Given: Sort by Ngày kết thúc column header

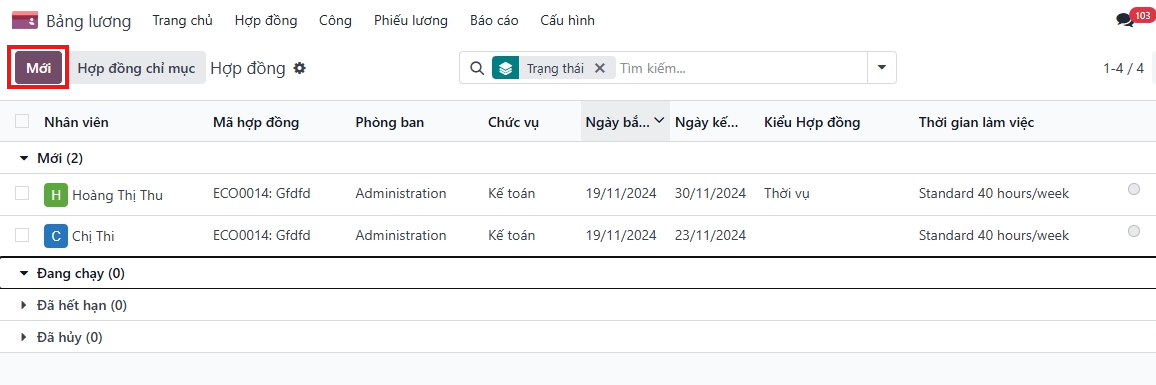Looking at the screenshot, I should click(706, 122).
